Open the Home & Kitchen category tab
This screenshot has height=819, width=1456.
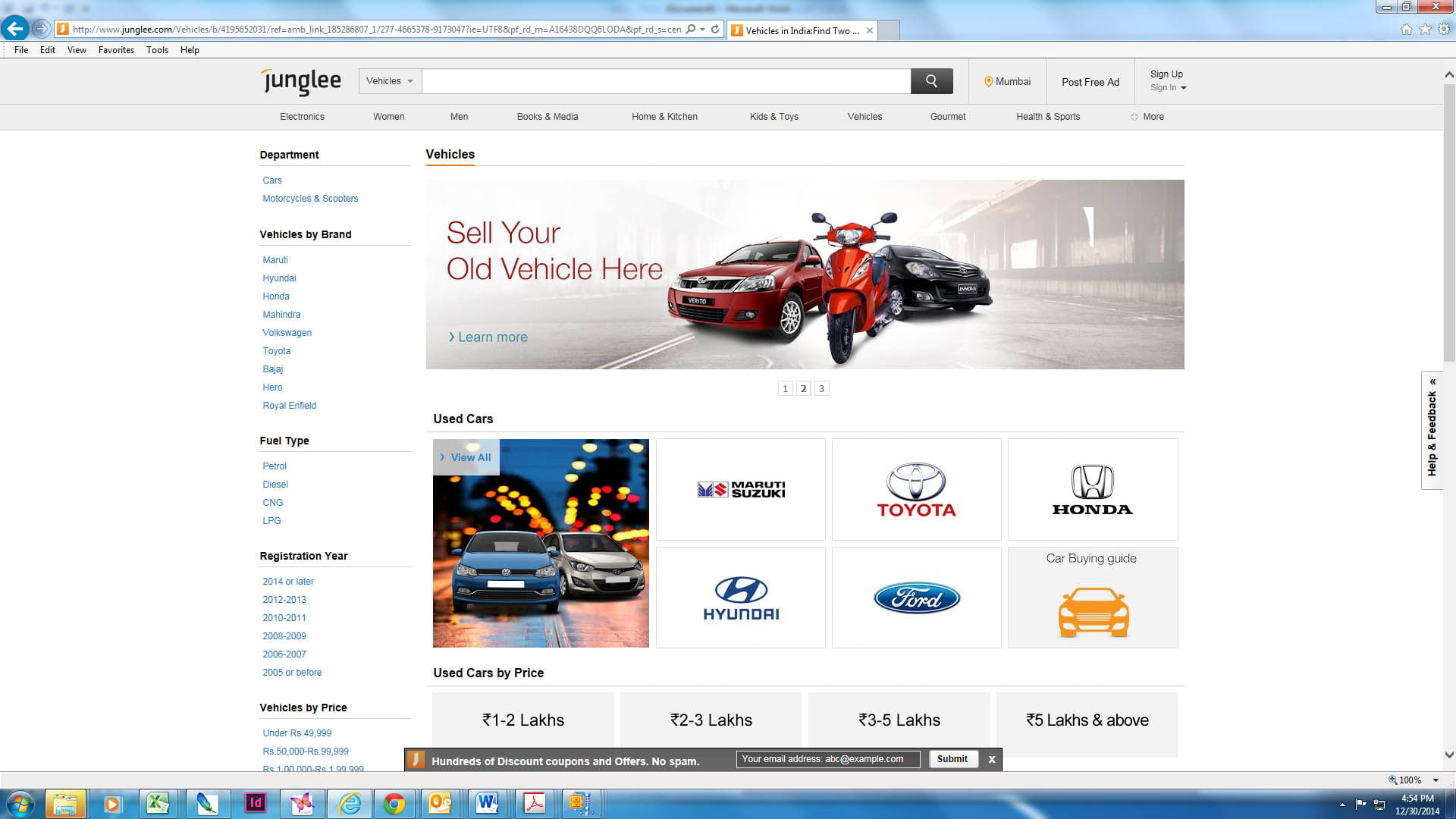(x=664, y=117)
